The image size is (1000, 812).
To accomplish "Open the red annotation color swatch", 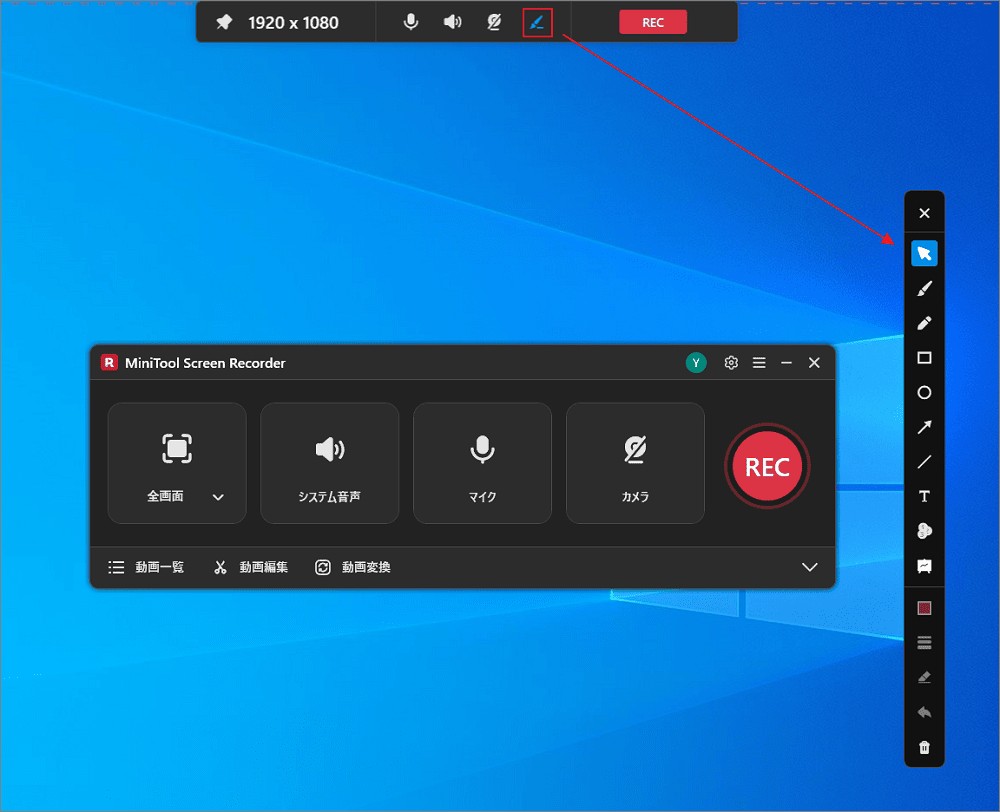I will 924,608.
